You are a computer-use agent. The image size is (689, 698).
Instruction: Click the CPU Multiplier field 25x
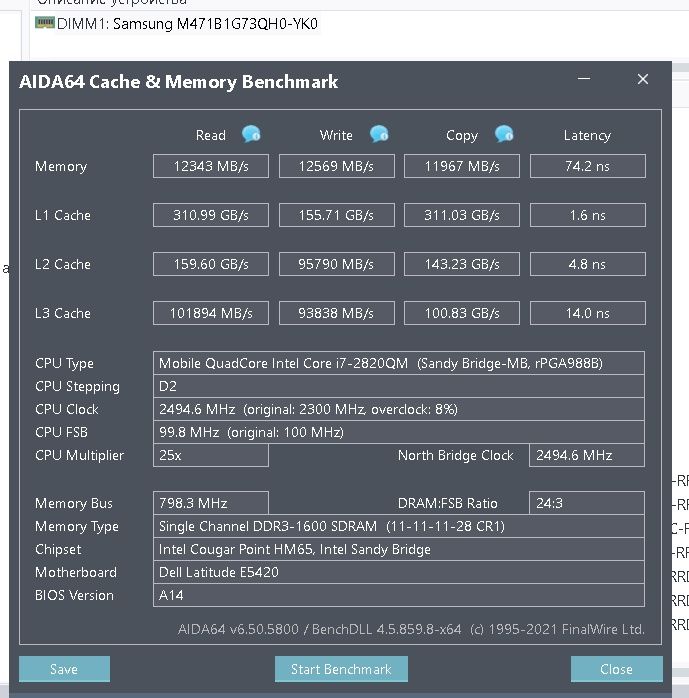(x=211, y=455)
